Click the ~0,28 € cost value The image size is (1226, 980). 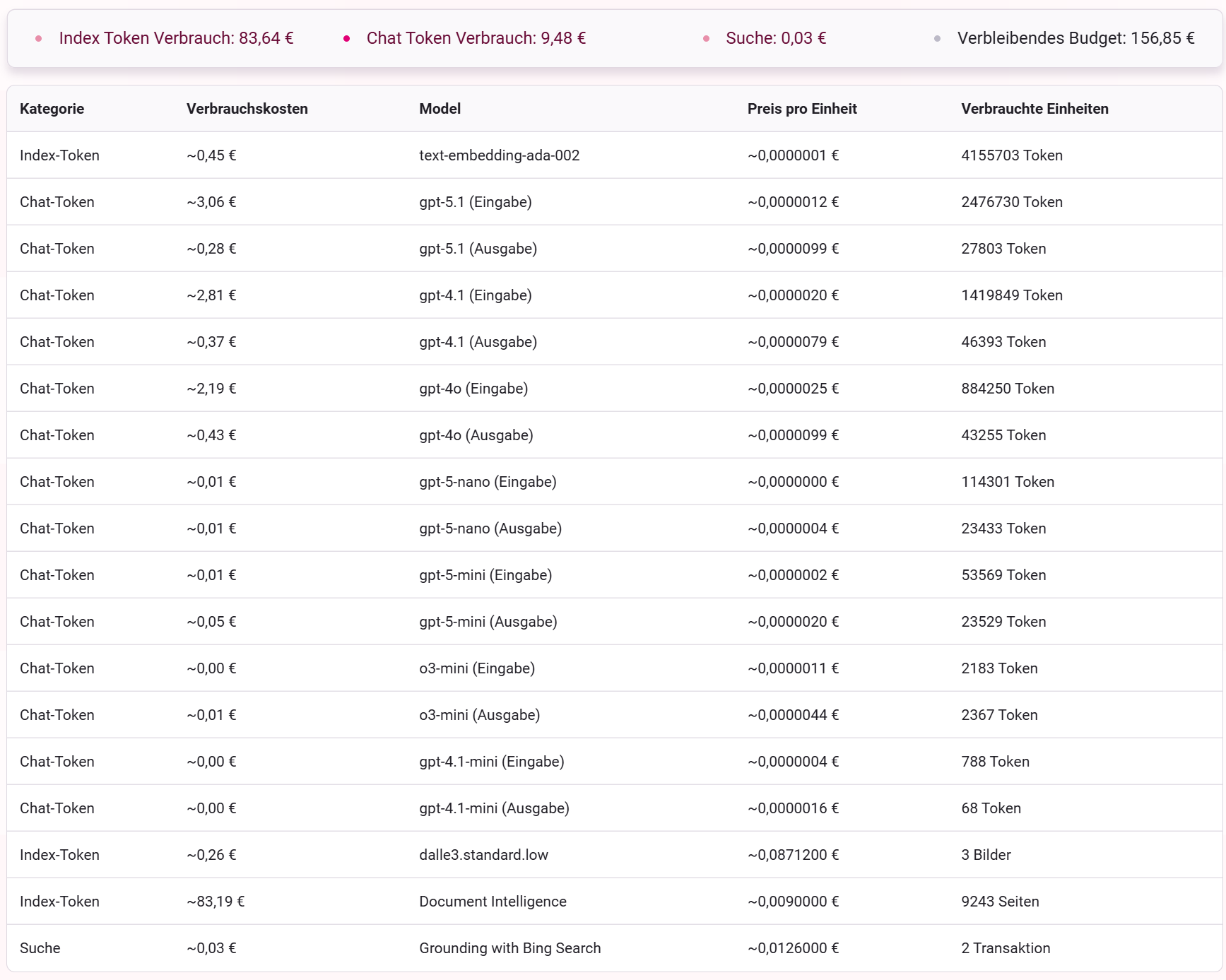coord(211,249)
